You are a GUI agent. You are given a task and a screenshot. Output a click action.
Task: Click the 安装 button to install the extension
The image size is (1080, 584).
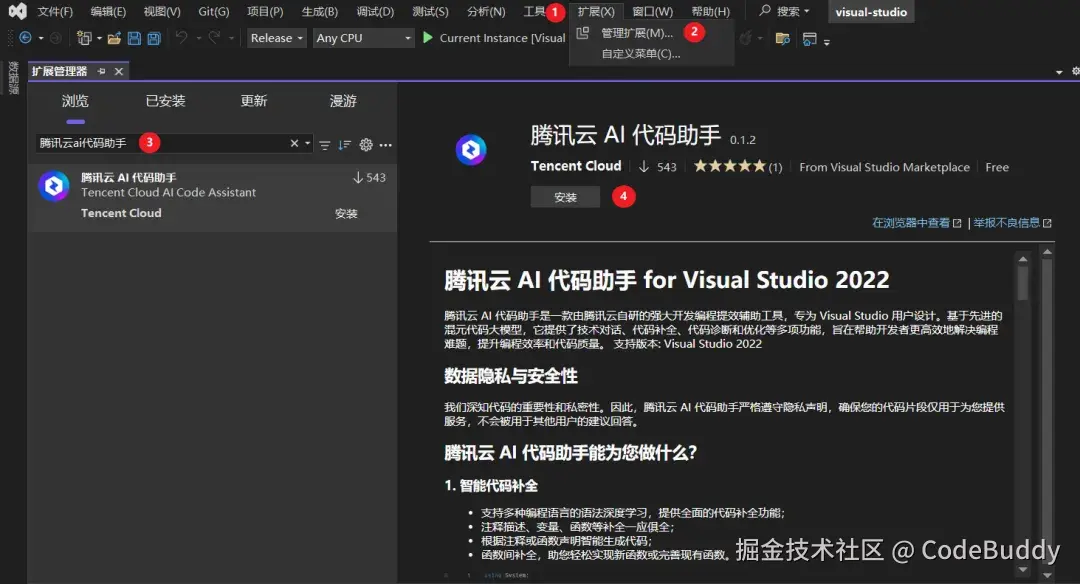tap(565, 196)
